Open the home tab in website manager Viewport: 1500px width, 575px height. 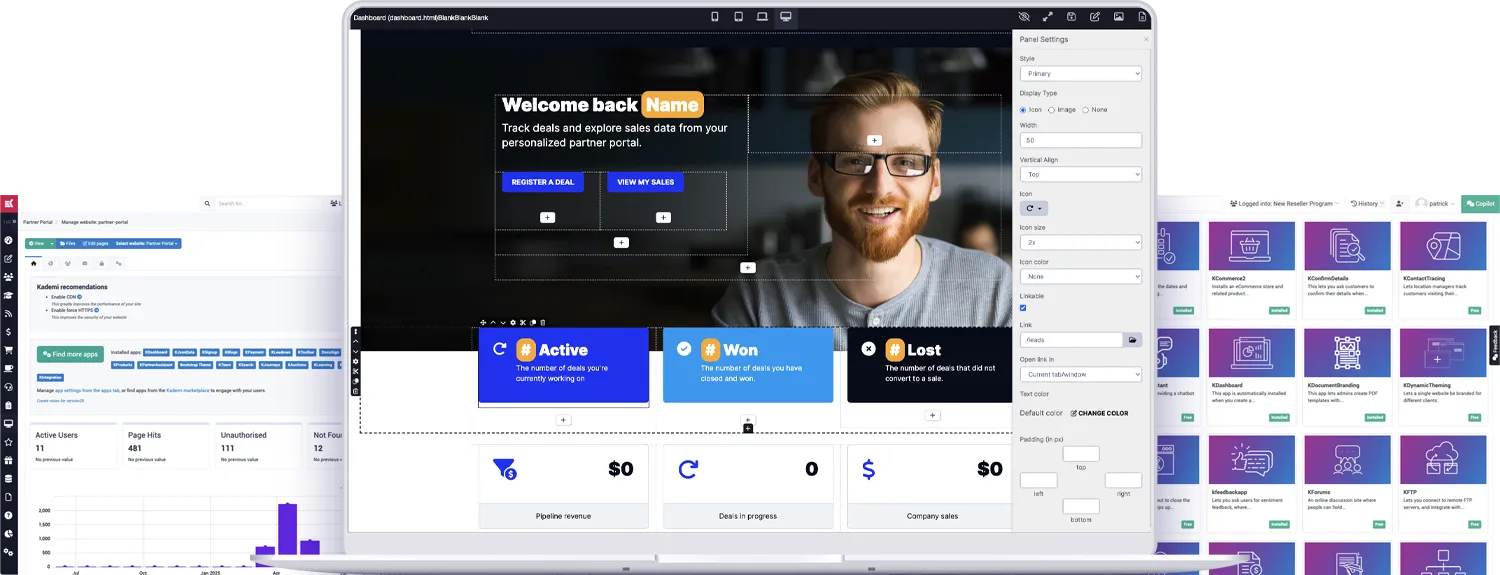tap(33, 263)
